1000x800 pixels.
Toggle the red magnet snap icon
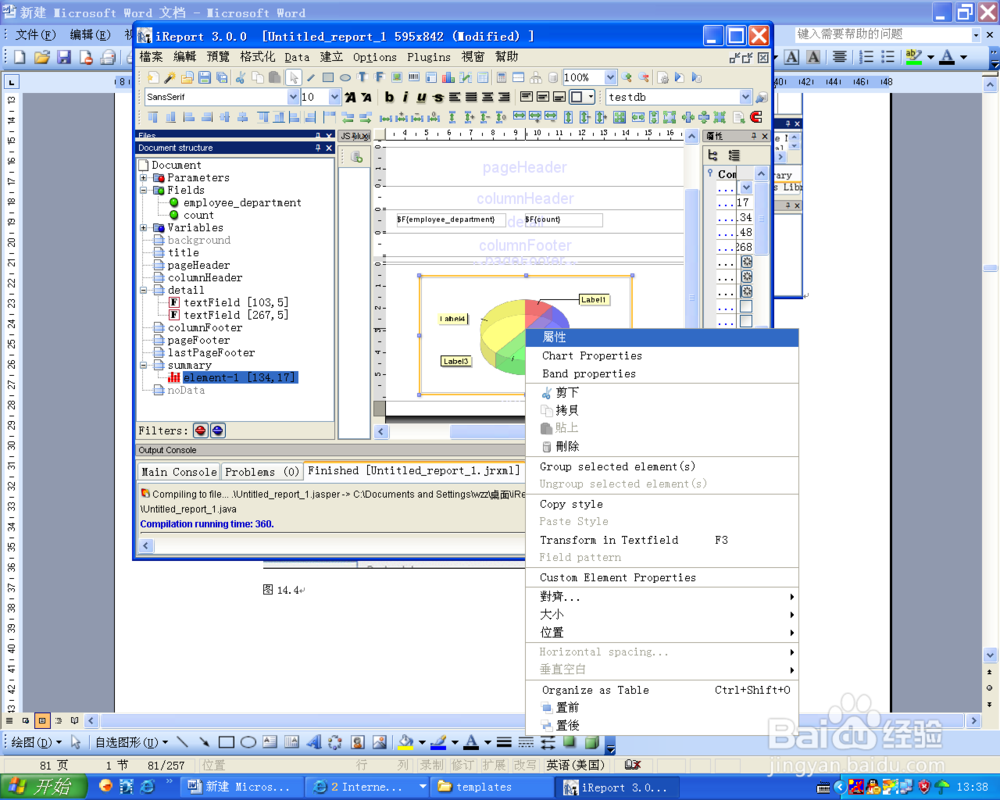(x=756, y=117)
